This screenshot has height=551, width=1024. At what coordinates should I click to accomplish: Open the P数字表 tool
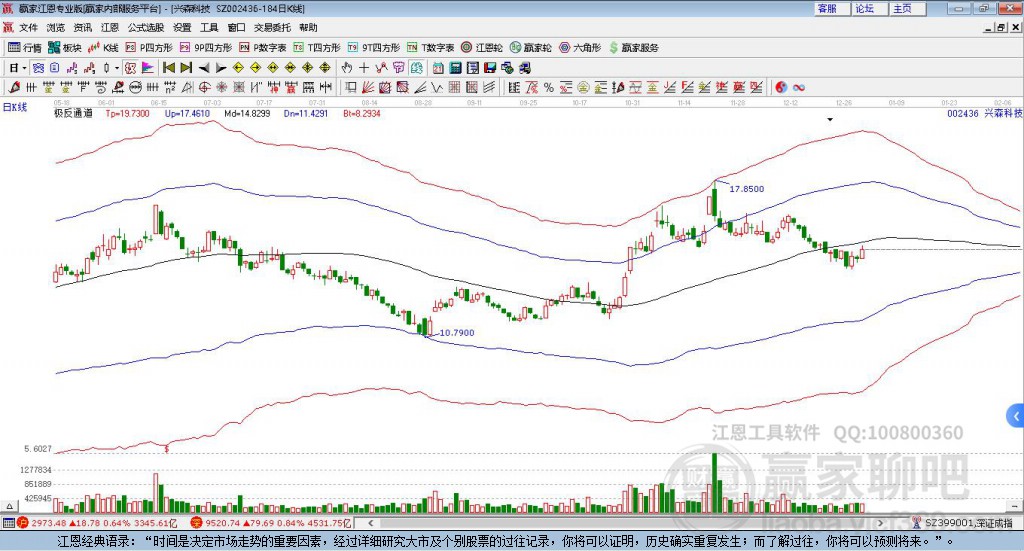pos(263,48)
